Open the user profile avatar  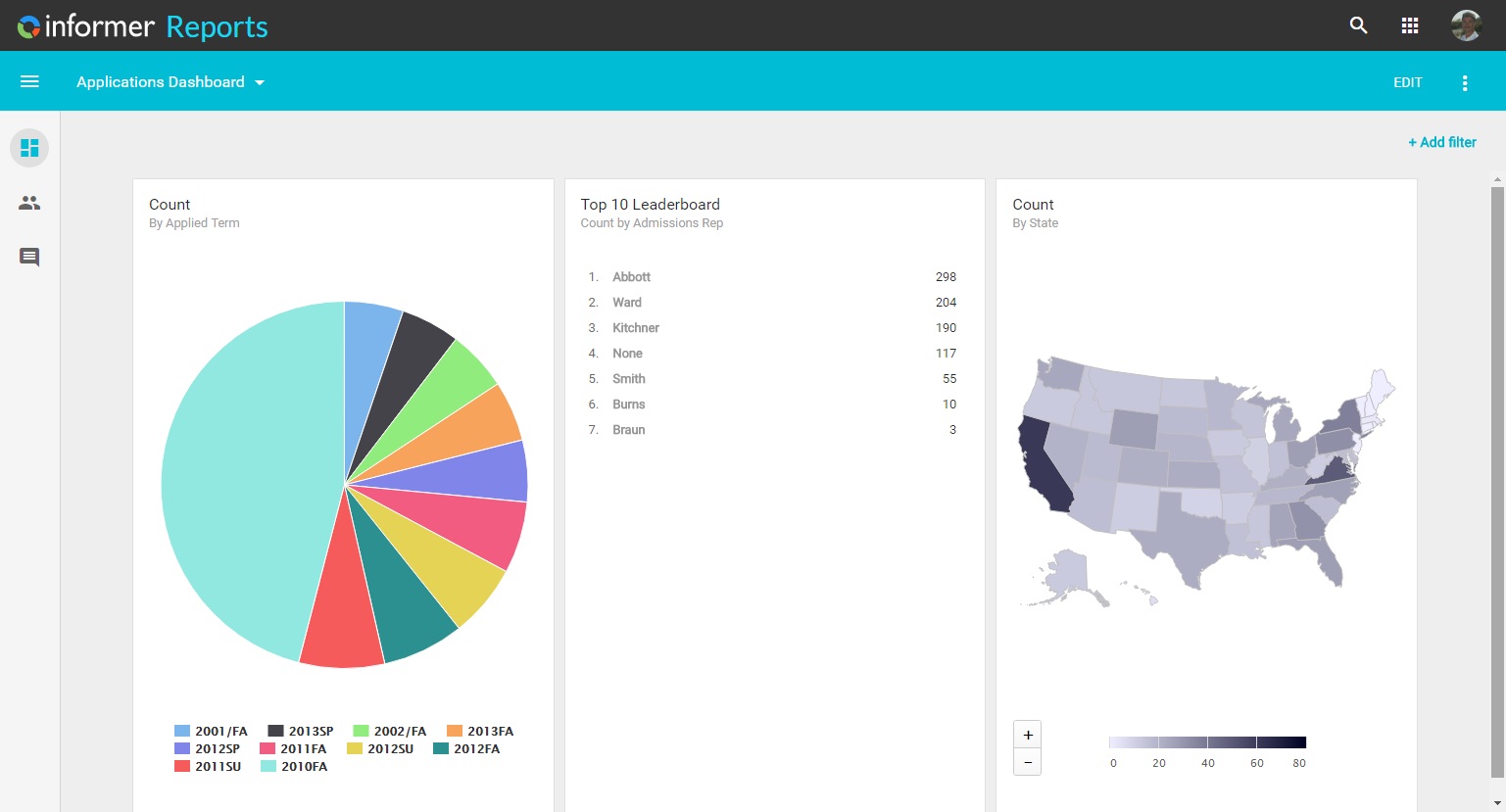(x=1466, y=25)
